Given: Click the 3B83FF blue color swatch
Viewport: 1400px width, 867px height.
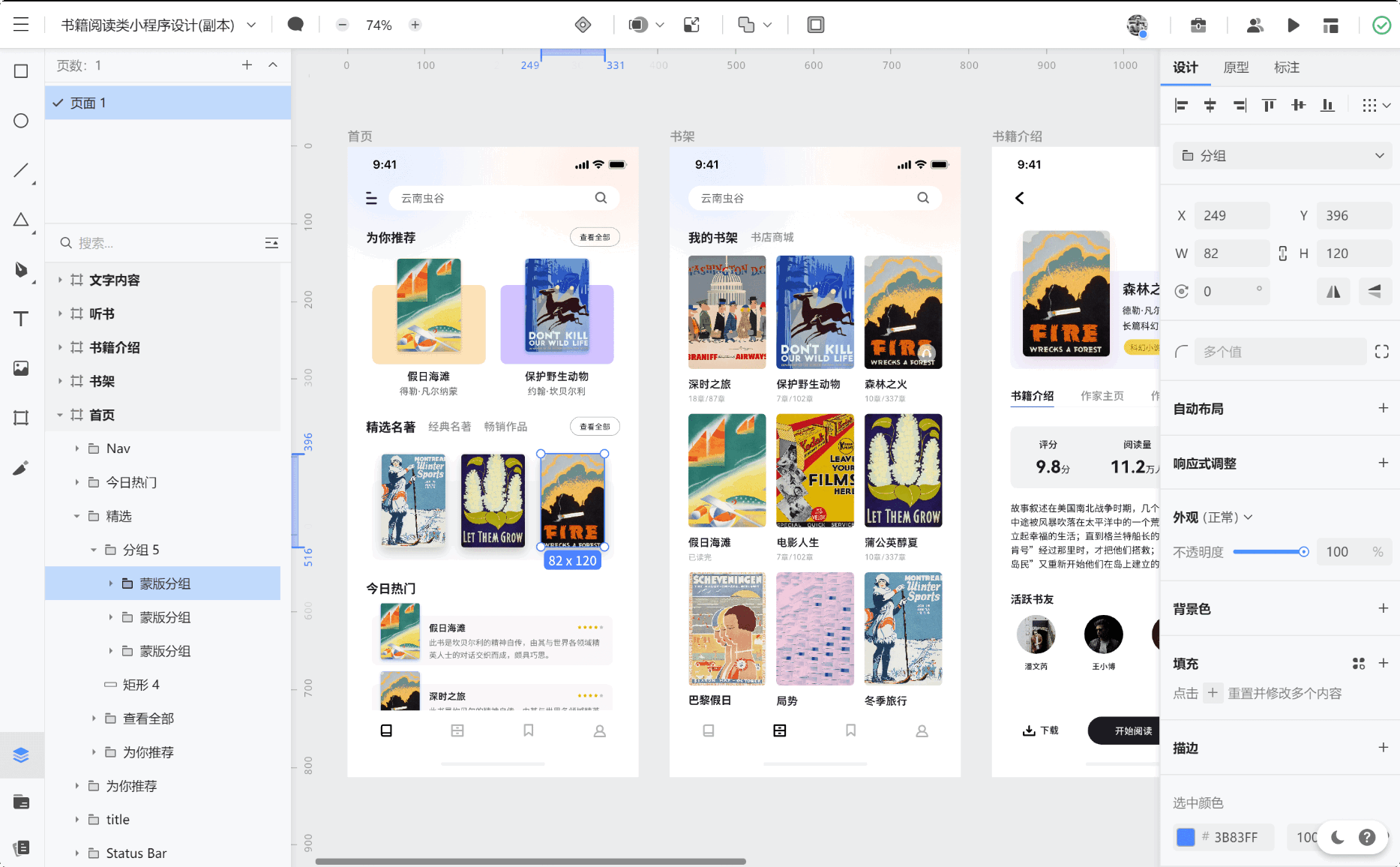Looking at the screenshot, I should [x=1186, y=837].
